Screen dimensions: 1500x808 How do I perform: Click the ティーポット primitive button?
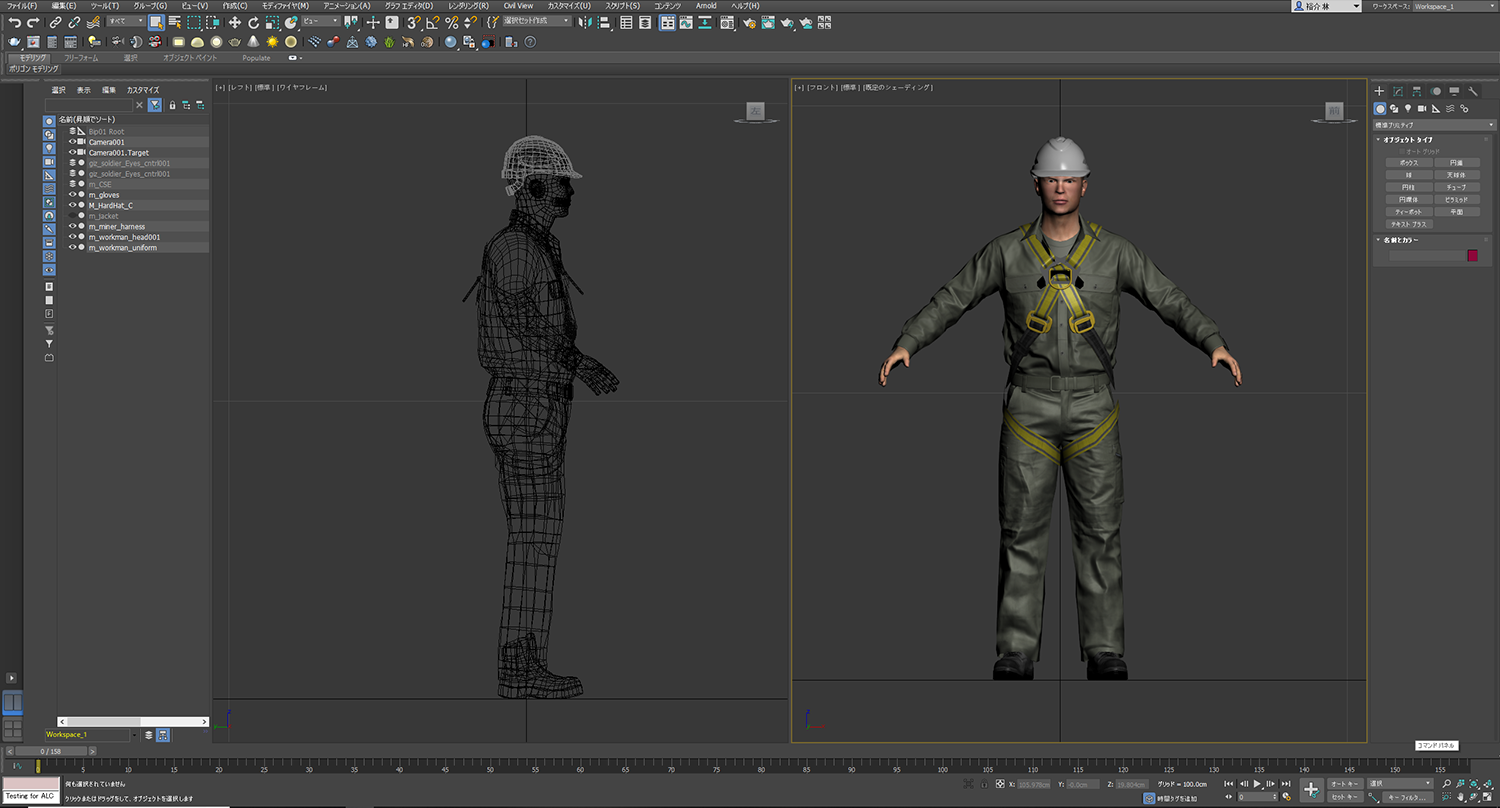pos(1409,212)
